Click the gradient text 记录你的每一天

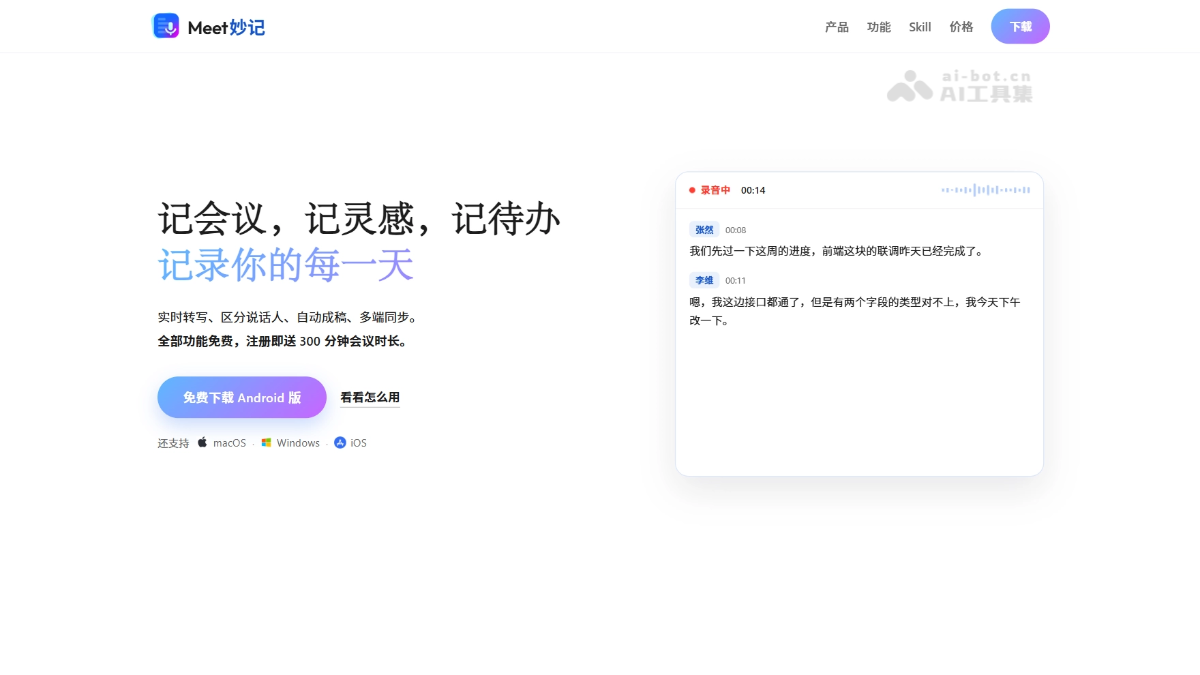(286, 265)
